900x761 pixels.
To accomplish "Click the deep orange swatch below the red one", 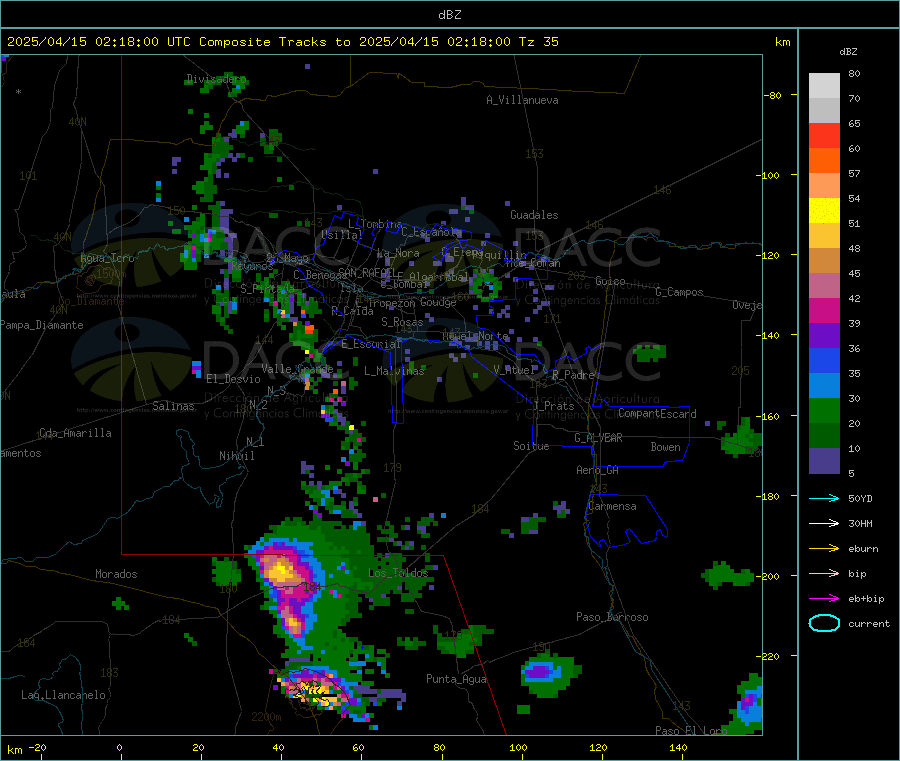I will pyautogui.click(x=824, y=161).
